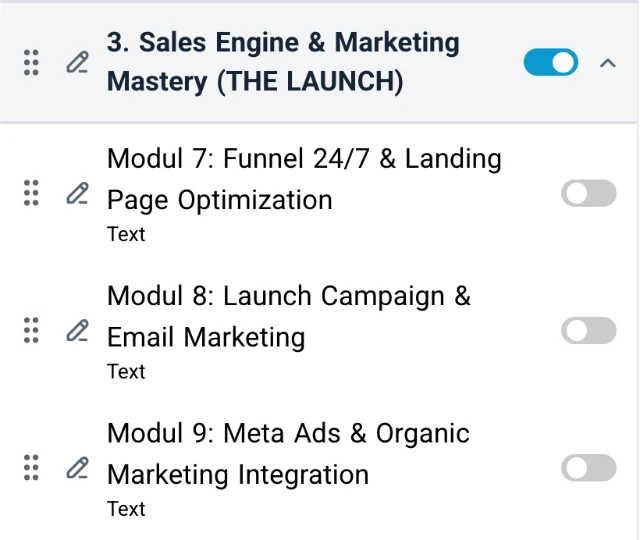Image resolution: width=640 pixels, height=540 pixels.
Task: Click the pencil icon for Modul 7 Funnel
Action: click(x=77, y=193)
